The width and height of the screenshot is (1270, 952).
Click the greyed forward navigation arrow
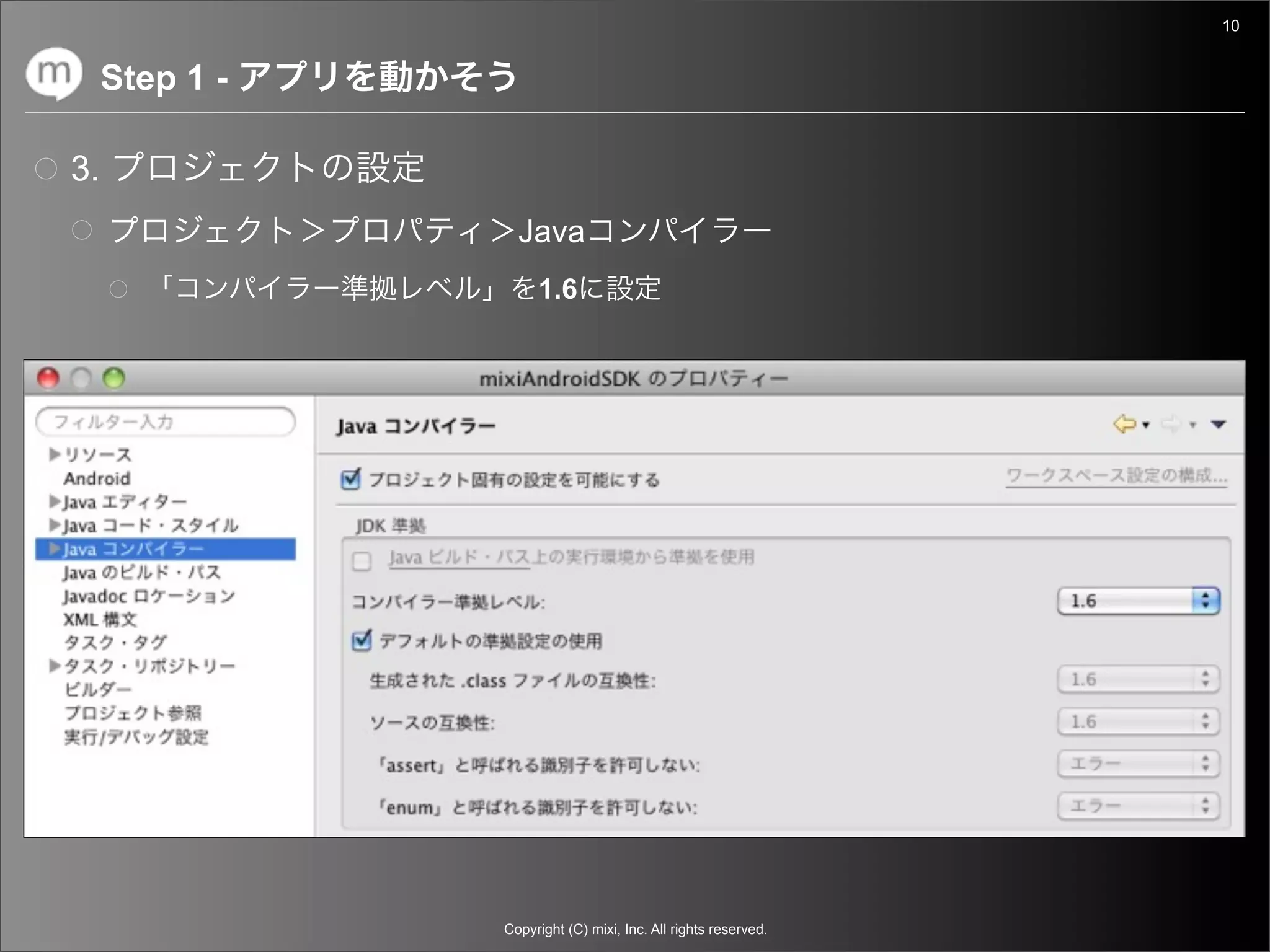pyautogui.click(x=1171, y=425)
